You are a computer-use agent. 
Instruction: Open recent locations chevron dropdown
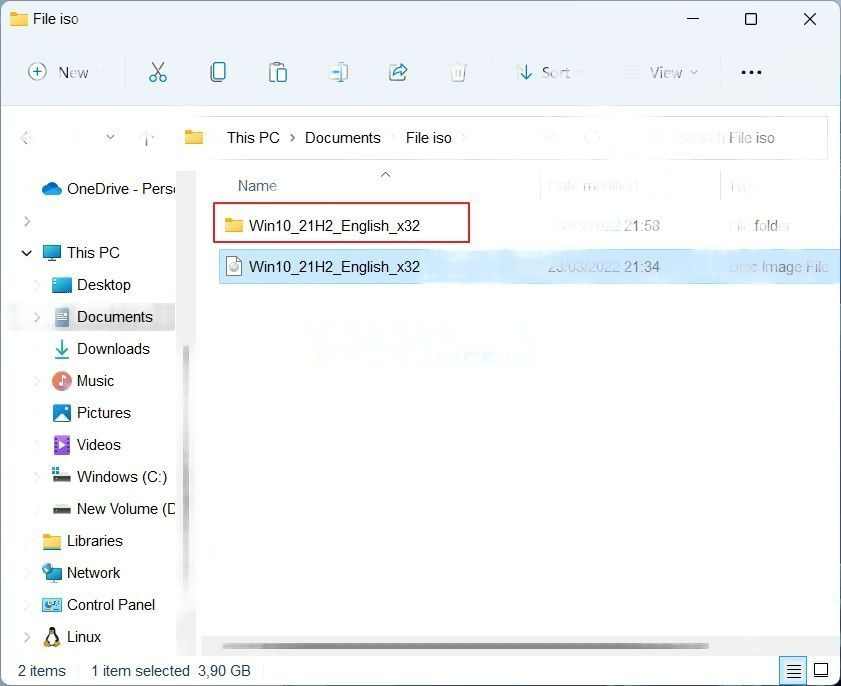pos(110,137)
